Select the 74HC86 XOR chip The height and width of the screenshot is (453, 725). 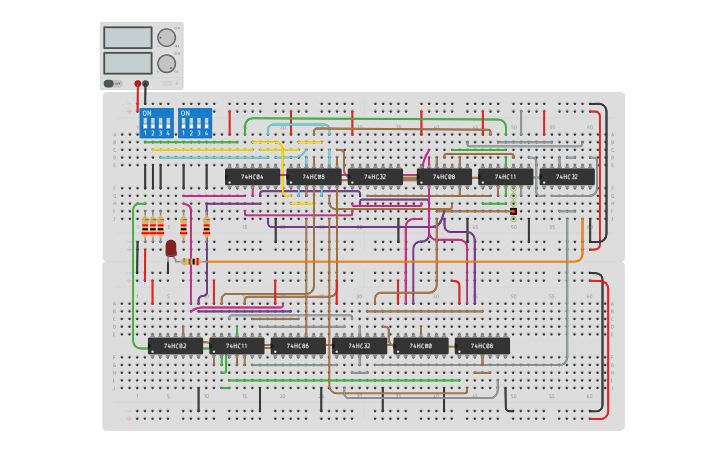point(298,346)
